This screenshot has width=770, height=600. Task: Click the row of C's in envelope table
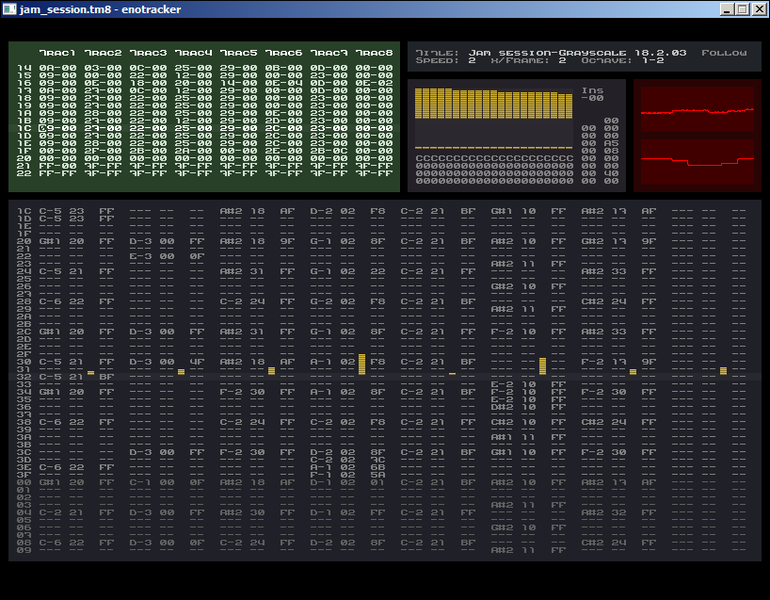(x=494, y=158)
